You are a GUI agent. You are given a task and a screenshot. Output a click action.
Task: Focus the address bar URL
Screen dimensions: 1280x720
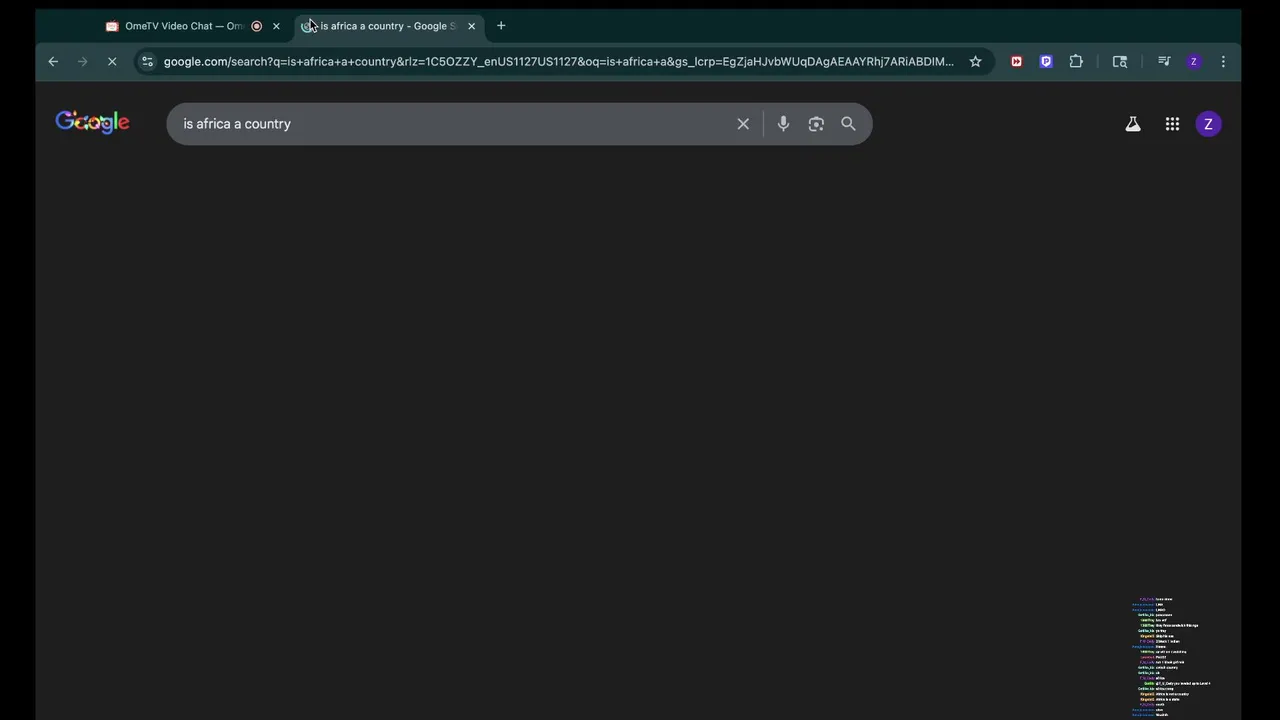(x=559, y=62)
